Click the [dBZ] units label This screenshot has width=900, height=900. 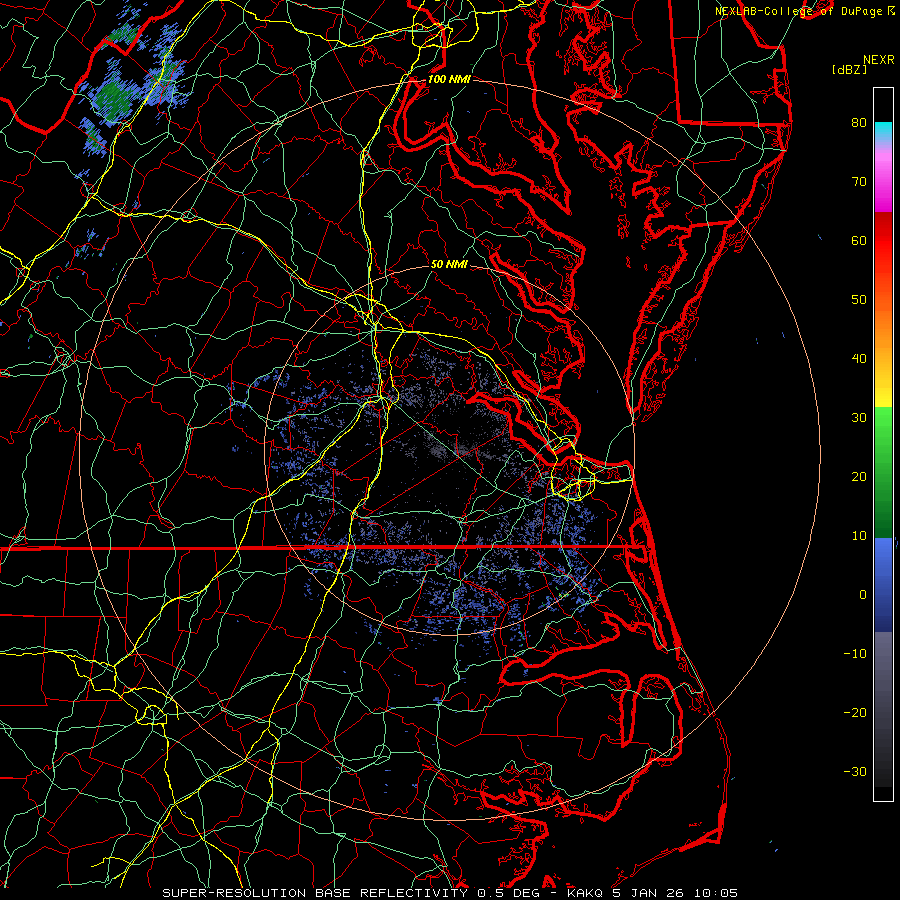click(849, 69)
